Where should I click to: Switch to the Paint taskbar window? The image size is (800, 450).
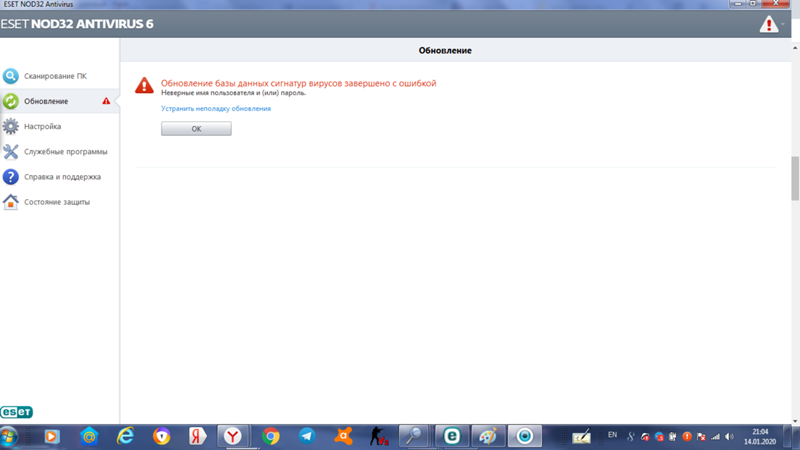488,437
